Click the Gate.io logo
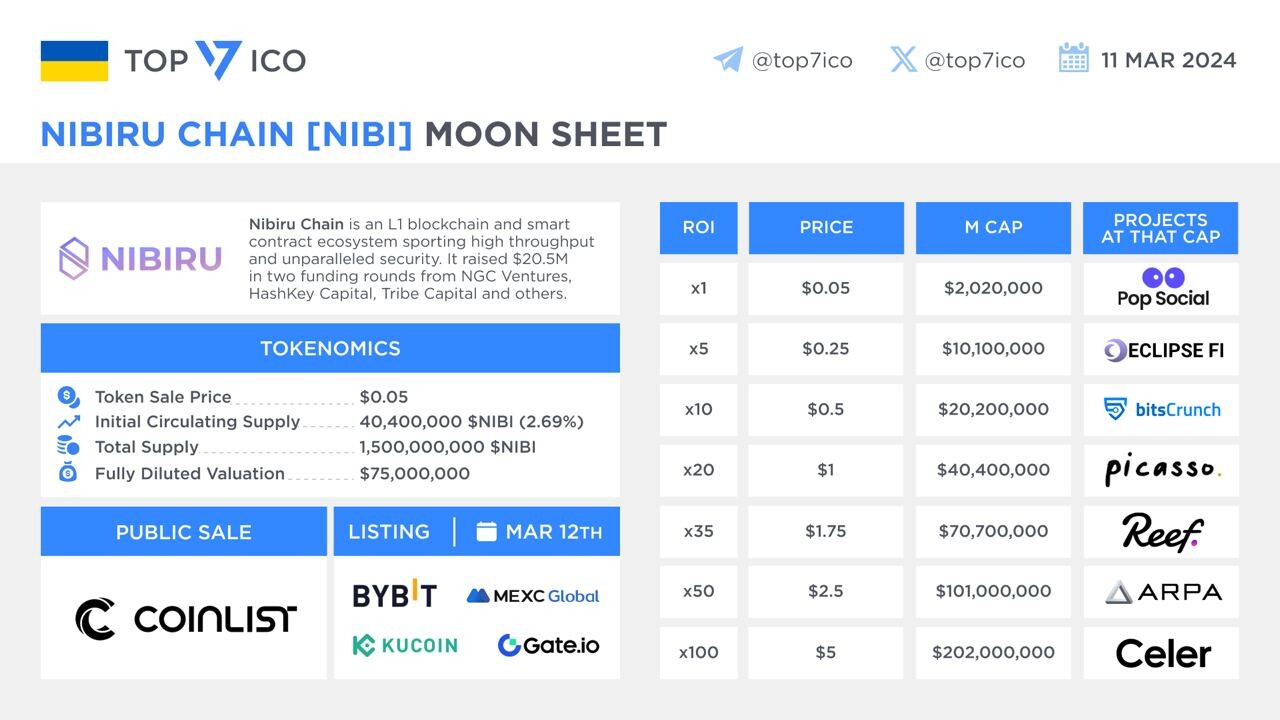This screenshot has width=1280, height=720. click(548, 645)
